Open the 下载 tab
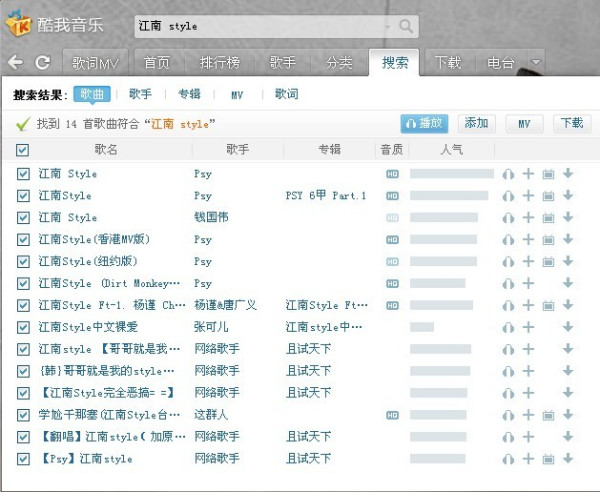This screenshot has height=492, width=600. coord(448,62)
